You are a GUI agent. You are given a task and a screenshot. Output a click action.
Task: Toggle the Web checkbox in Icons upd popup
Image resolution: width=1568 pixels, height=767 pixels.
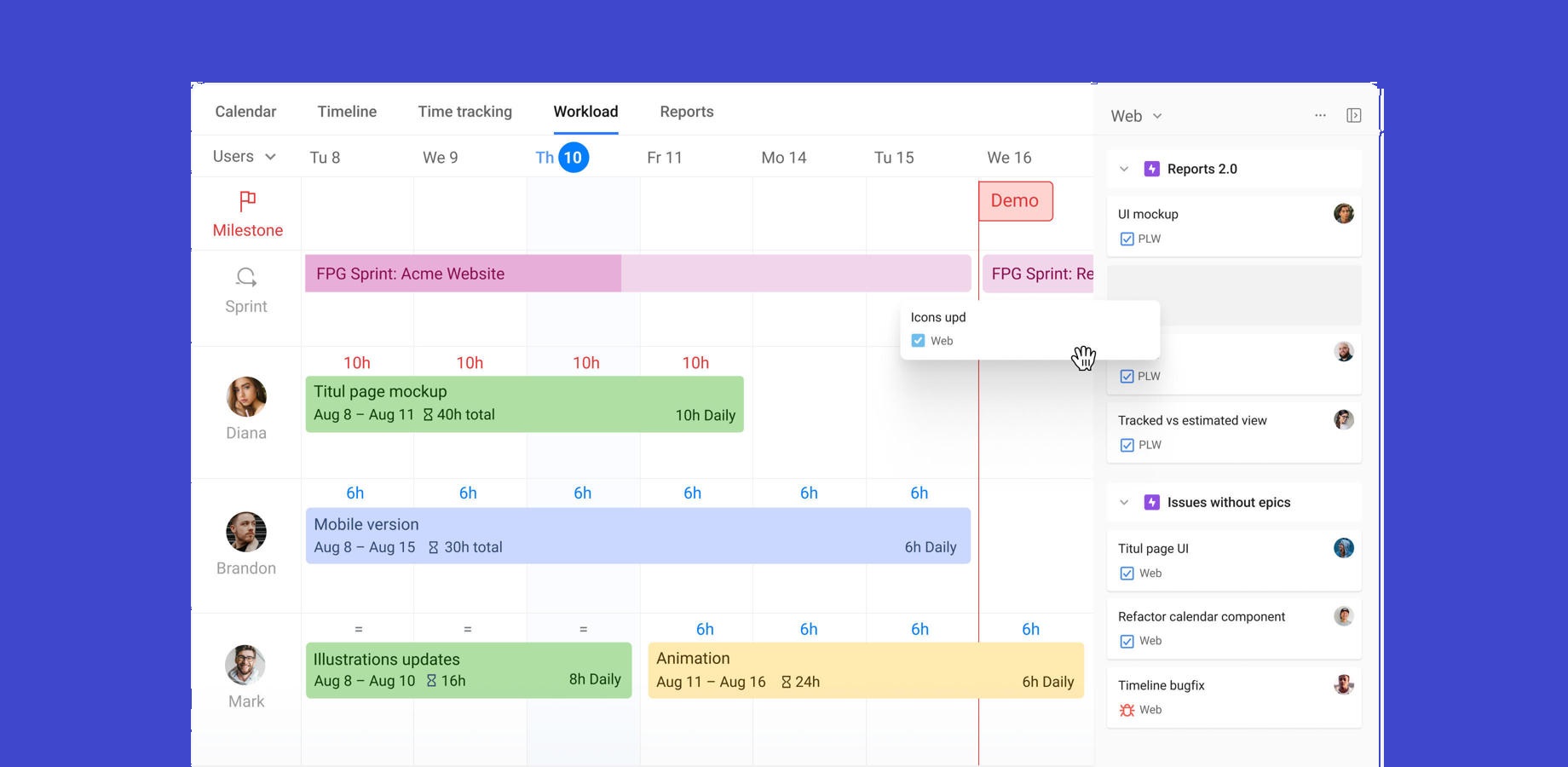click(918, 340)
